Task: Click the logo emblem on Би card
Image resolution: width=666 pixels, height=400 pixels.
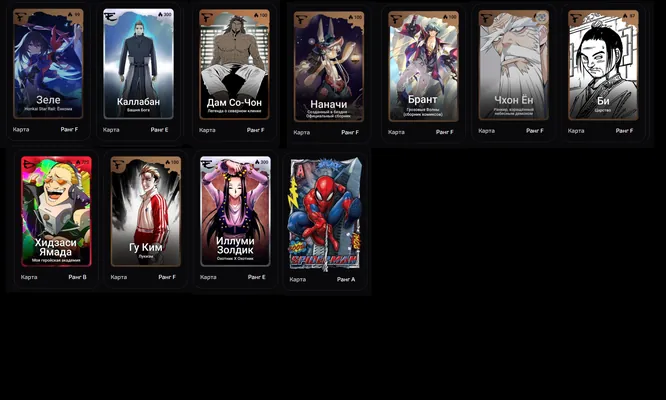Action: tap(576, 18)
